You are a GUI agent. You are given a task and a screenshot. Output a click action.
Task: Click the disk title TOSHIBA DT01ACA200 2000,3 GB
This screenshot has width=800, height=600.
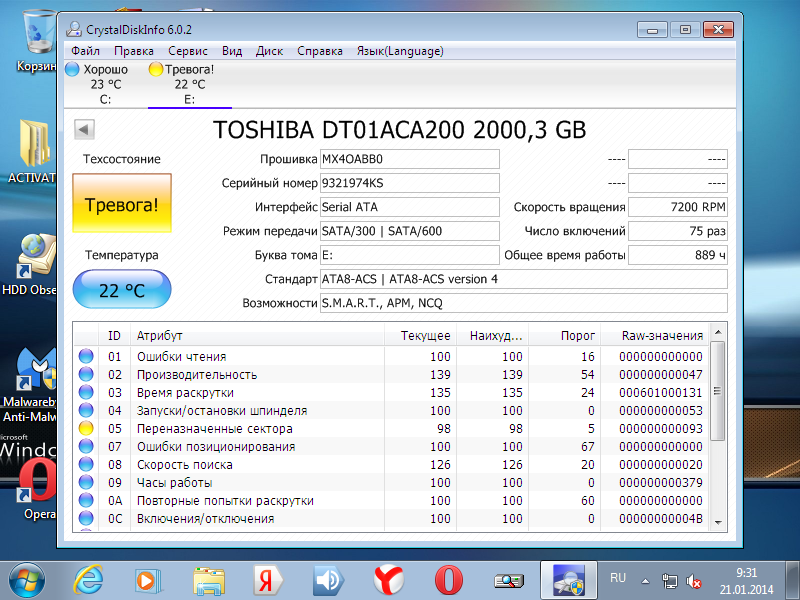[x=399, y=130]
